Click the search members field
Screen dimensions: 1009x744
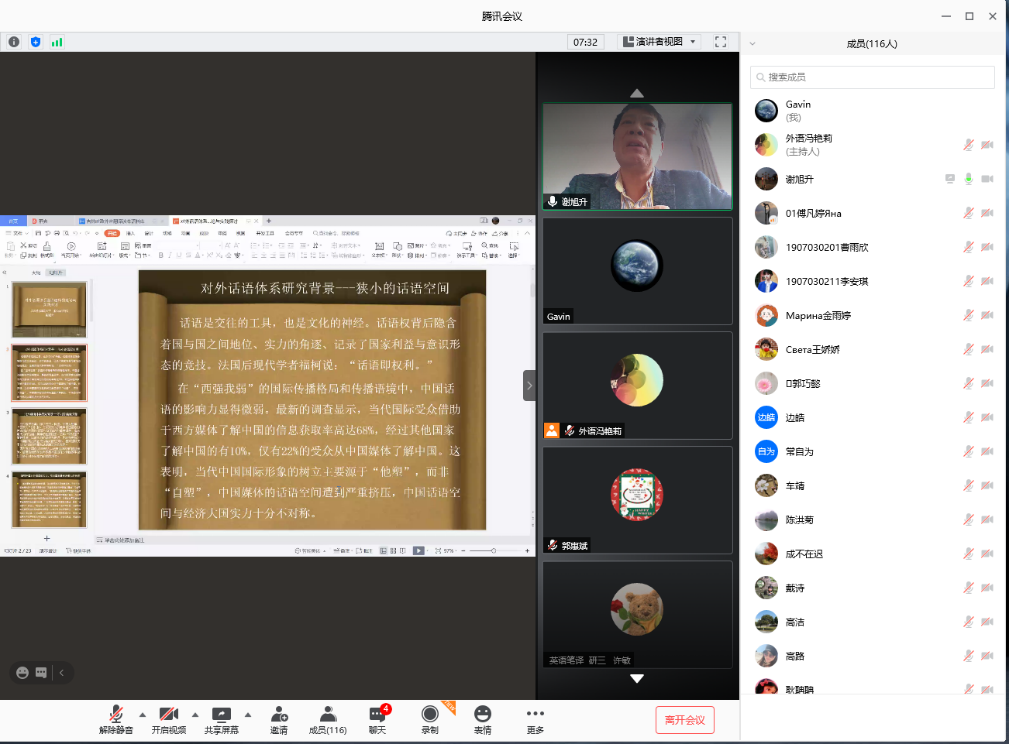tap(872, 77)
